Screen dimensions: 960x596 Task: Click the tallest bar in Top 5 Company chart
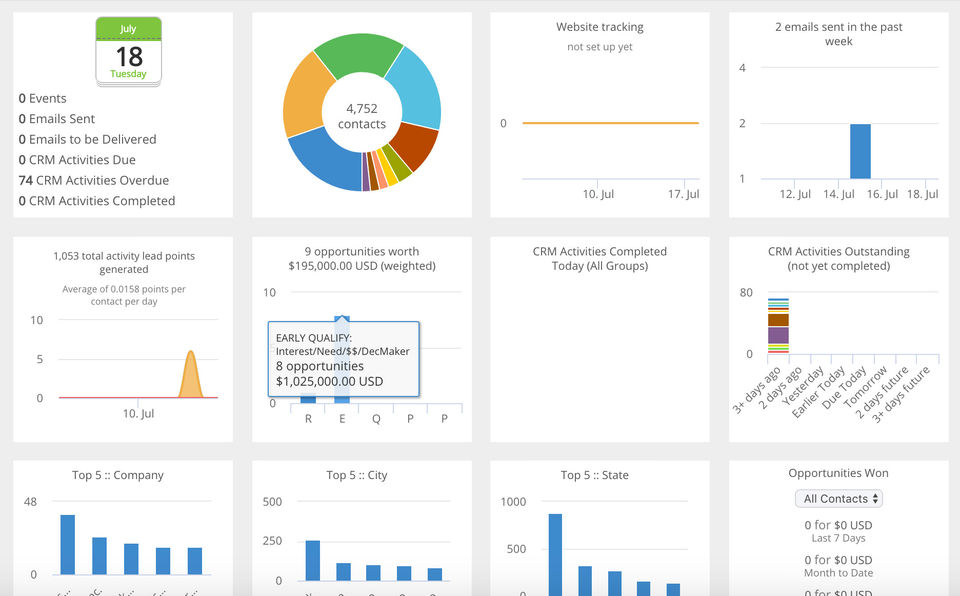(x=67, y=545)
